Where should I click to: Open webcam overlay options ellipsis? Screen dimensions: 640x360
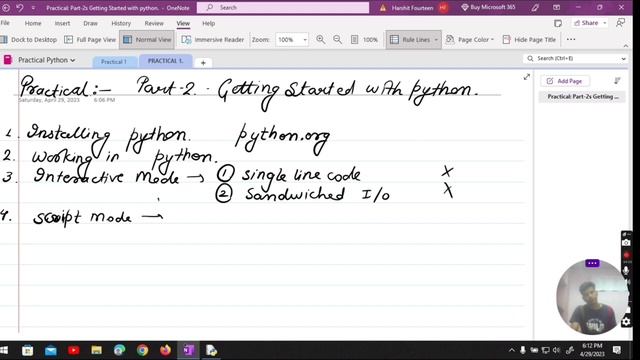pyautogui.click(x=592, y=263)
